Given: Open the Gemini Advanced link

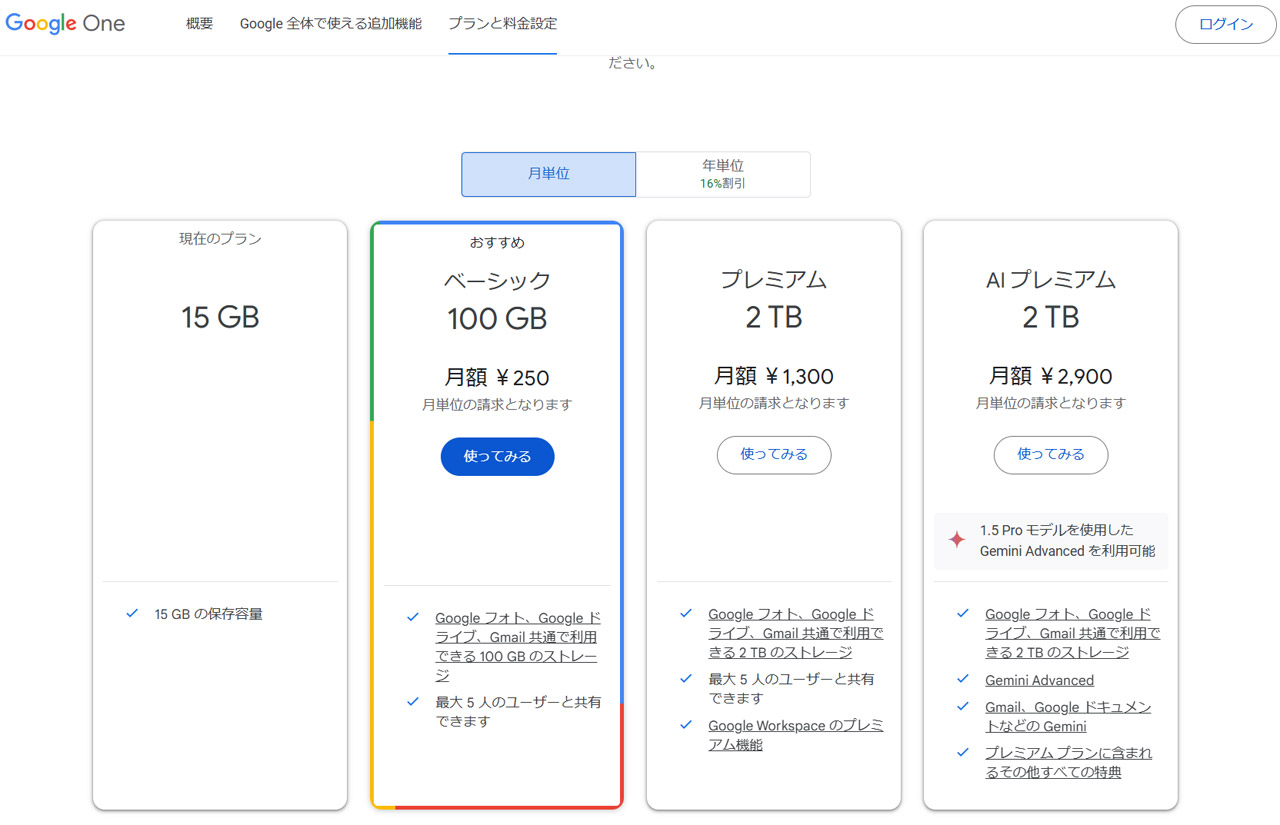Looking at the screenshot, I should point(1039,680).
